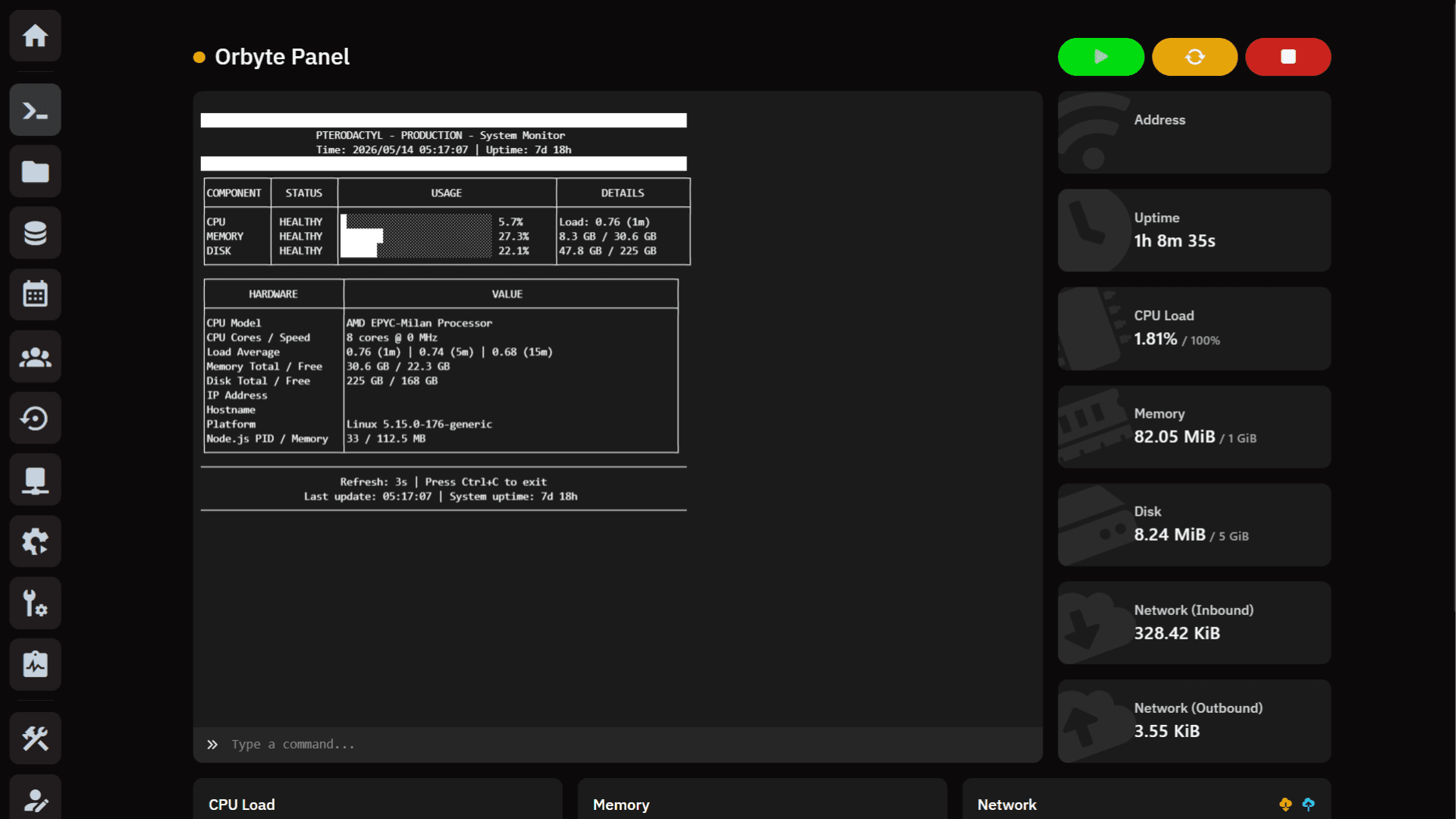Stop the server with red stop button
The height and width of the screenshot is (819, 1456).
pyautogui.click(x=1288, y=57)
